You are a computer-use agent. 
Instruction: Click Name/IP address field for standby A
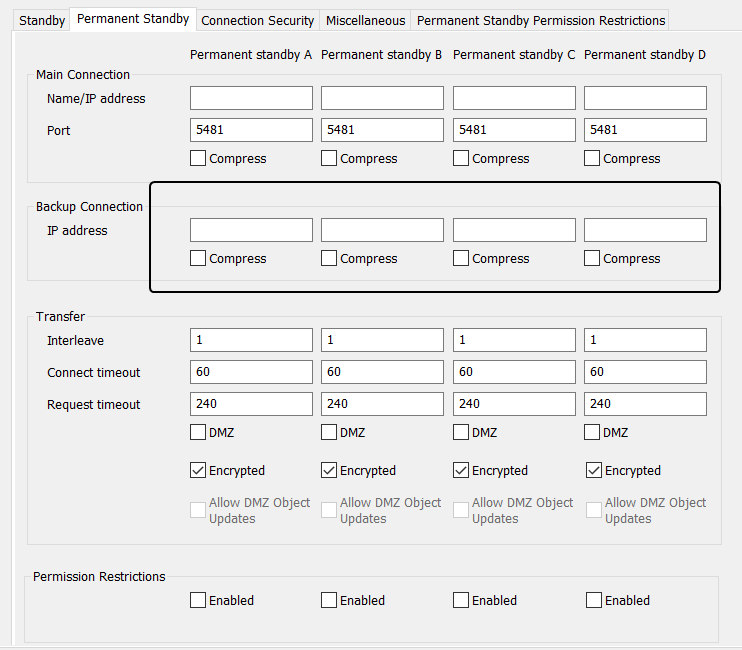click(x=251, y=98)
